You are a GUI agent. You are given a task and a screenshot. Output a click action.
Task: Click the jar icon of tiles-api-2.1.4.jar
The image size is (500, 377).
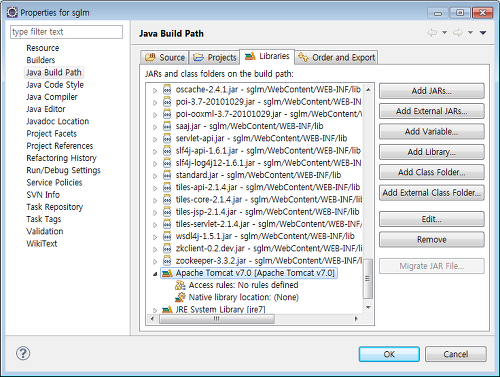167,187
